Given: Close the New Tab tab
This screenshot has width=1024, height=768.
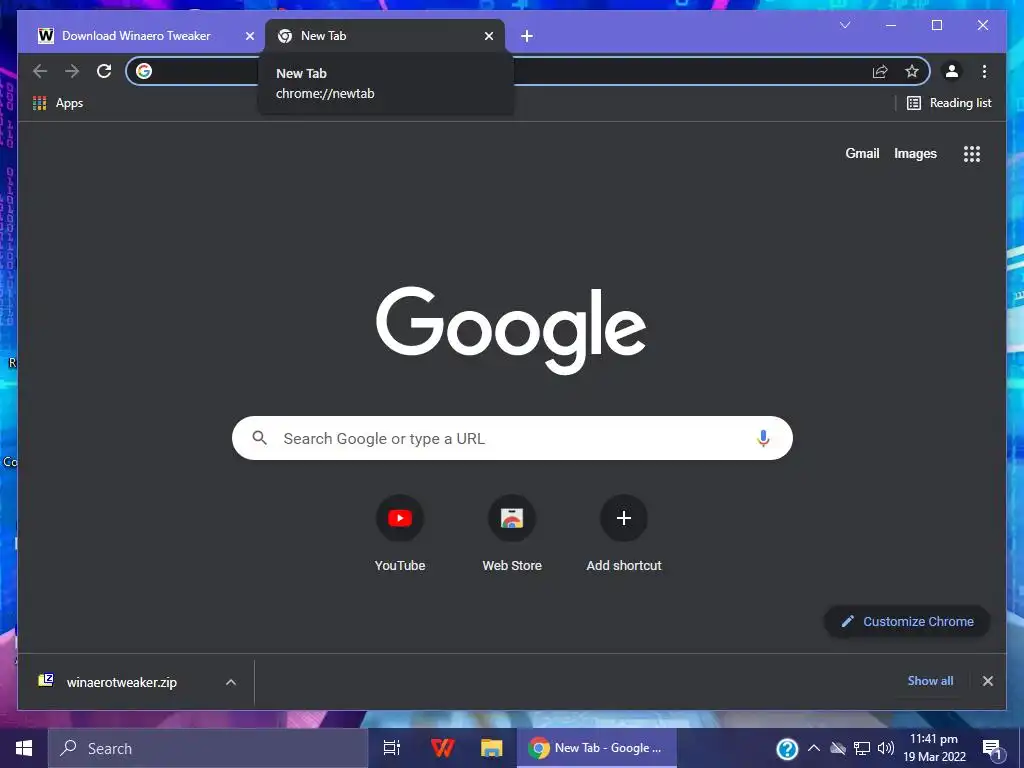Looking at the screenshot, I should coord(488,37).
